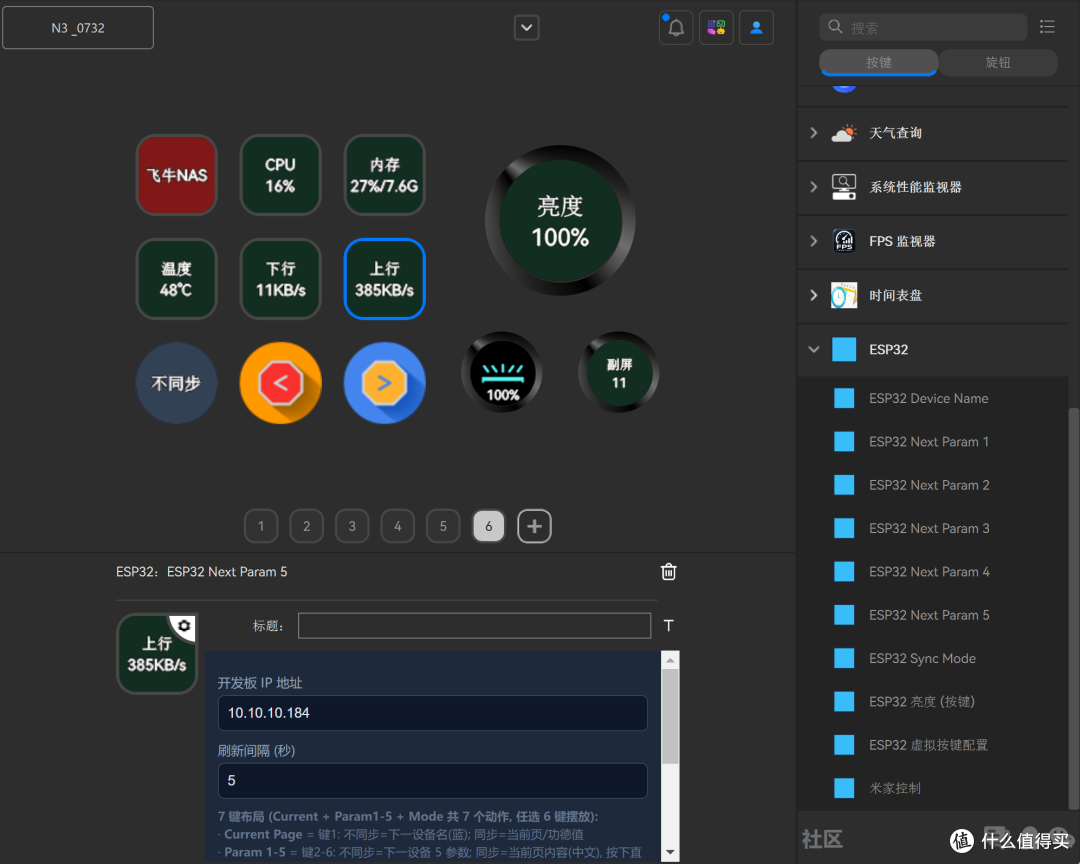Toggle the list view icon beside search

click(1047, 27)
